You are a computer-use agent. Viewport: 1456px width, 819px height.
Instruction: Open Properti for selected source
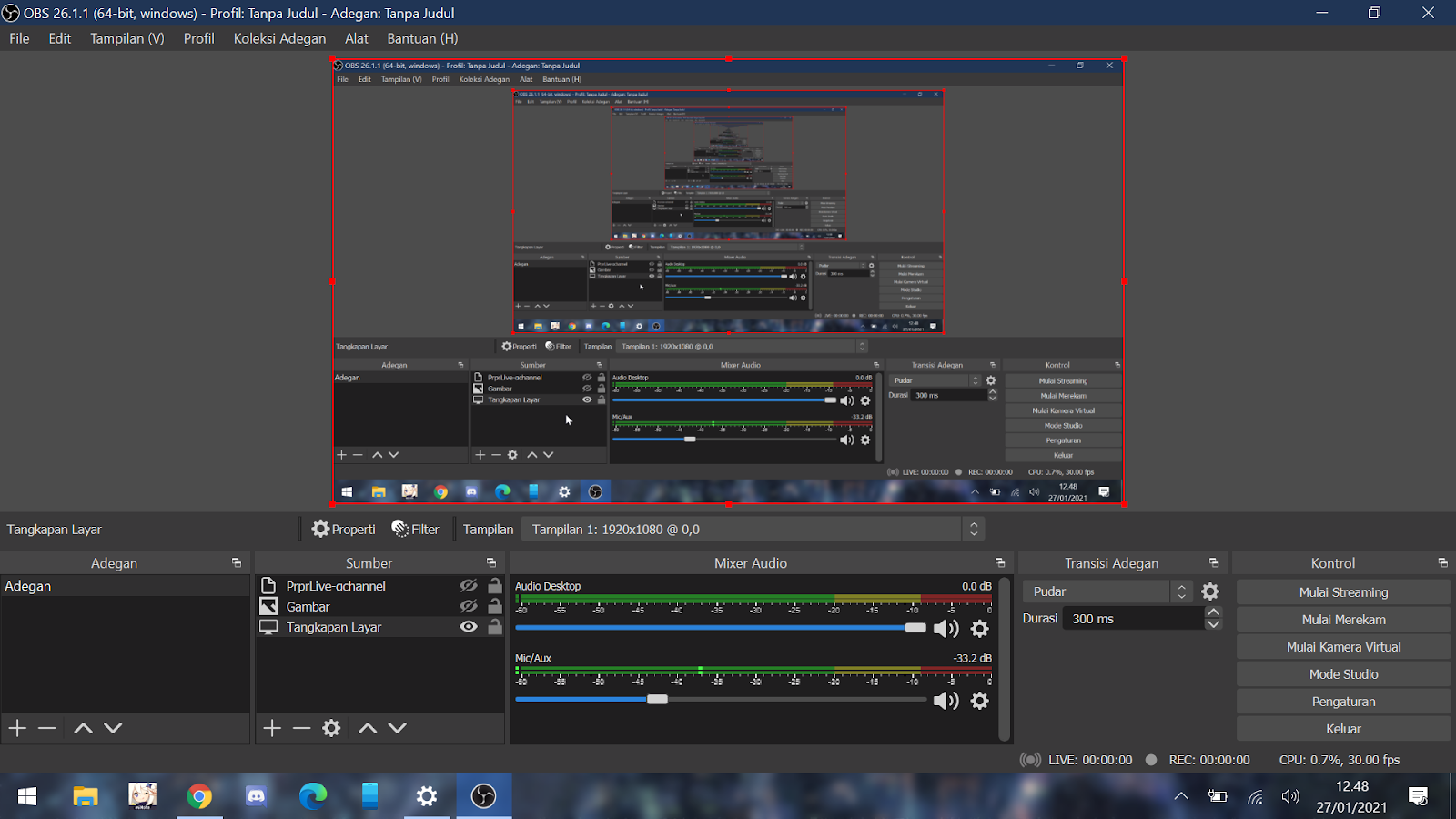pos(343,529)
